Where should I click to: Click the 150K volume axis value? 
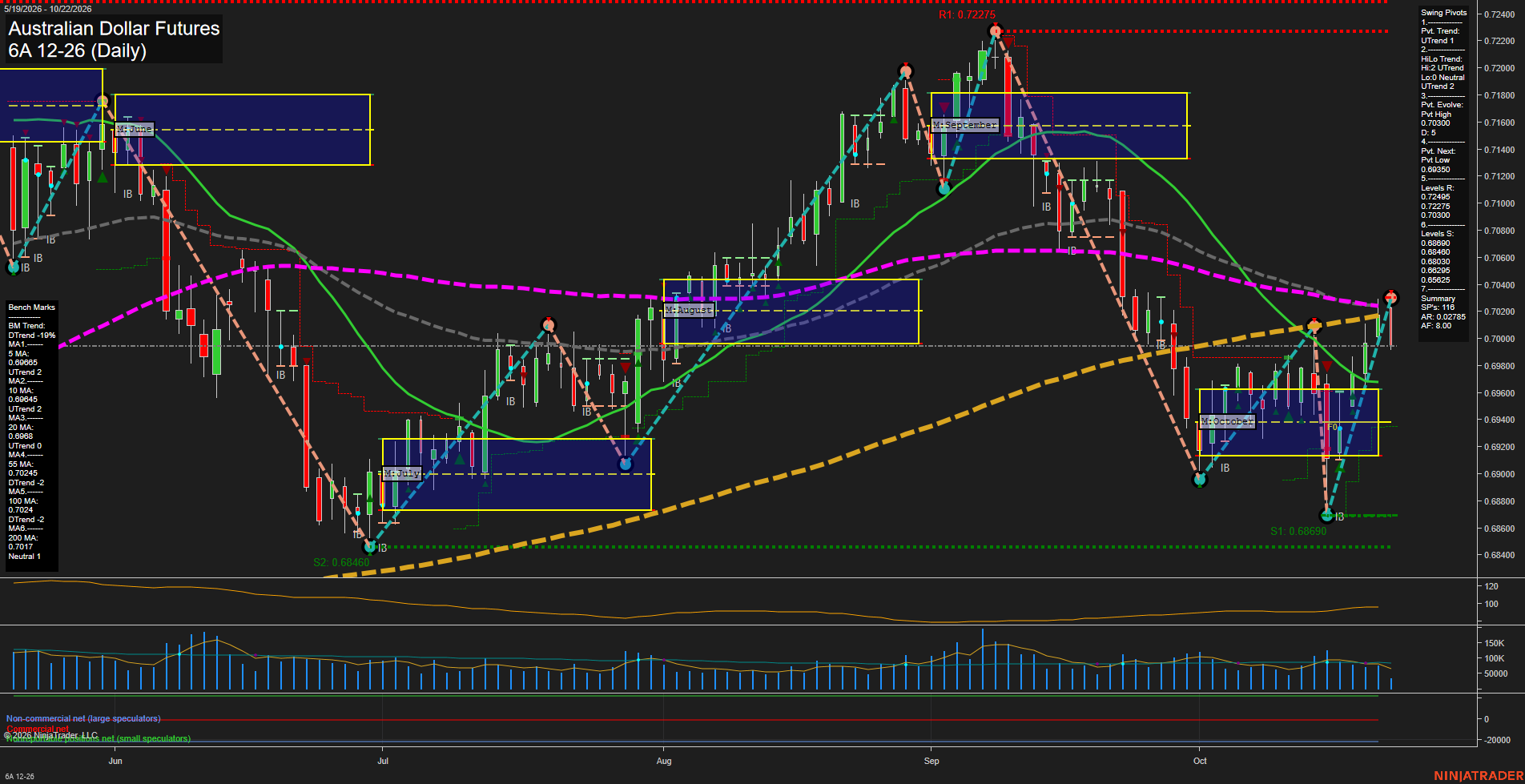click(1495, 643)
